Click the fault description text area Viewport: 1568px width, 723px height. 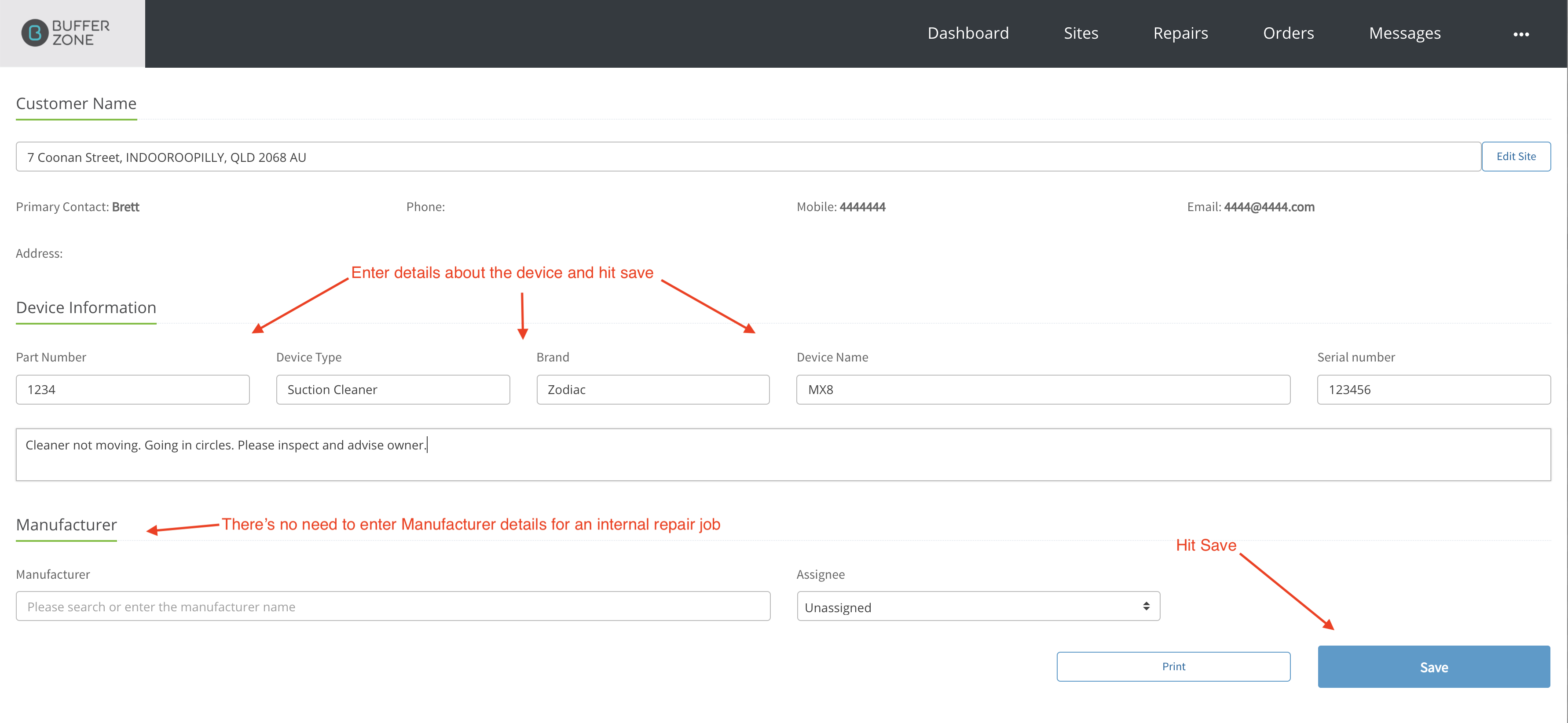(x=783, y=455)
